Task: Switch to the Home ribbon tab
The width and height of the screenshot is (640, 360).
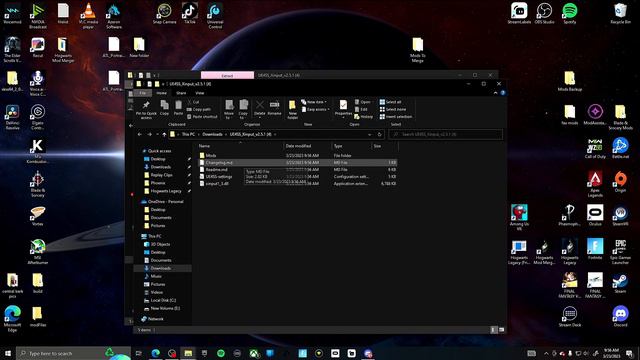Action: [162, 93]
